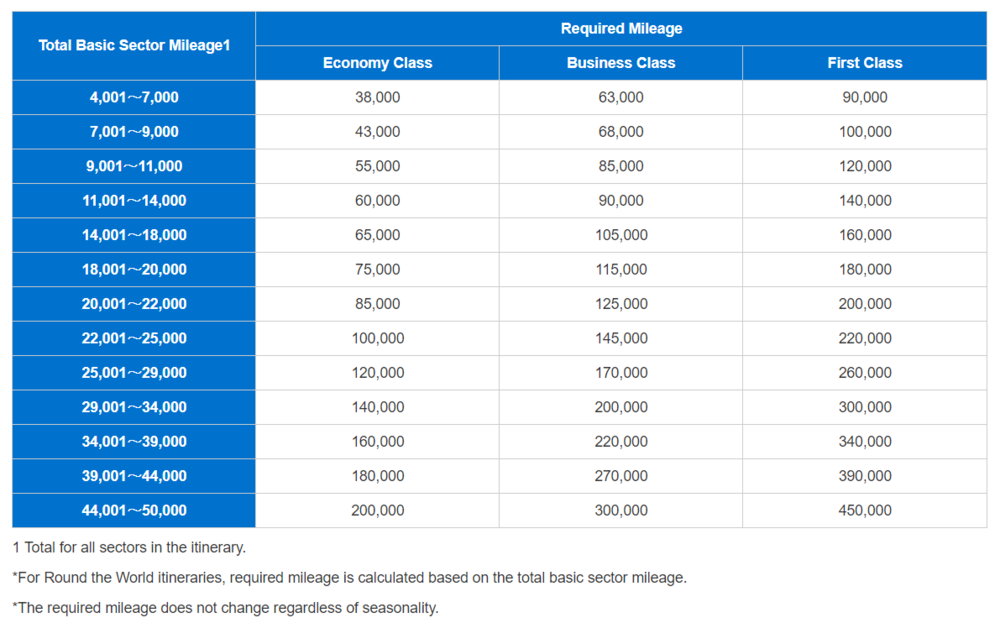Select the 4,001~7,000 mileage row label

(134, 98)
